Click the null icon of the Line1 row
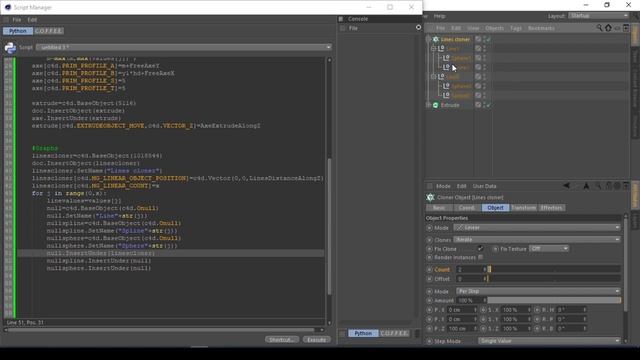The width and height of the screenshot is (640, 360). [441, 49]
